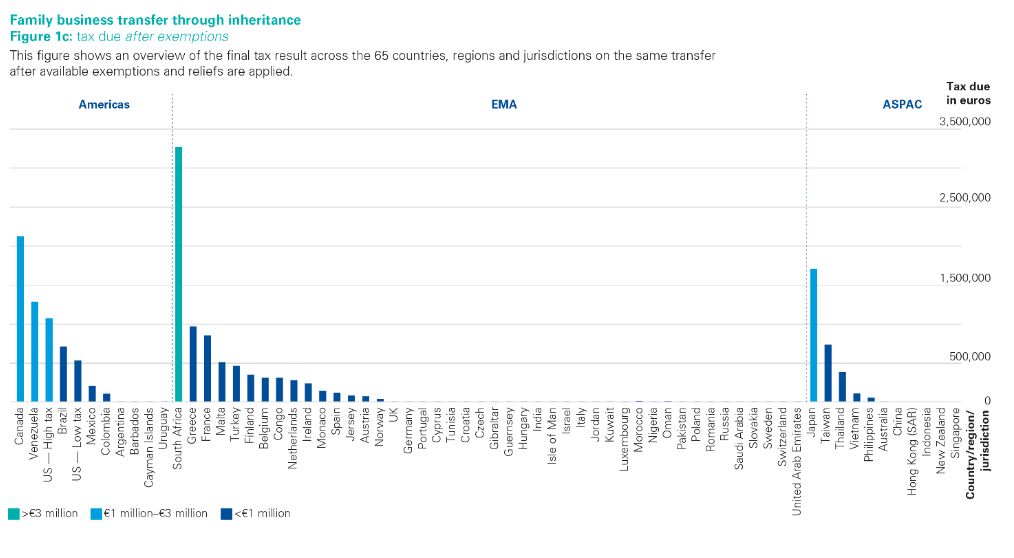Click the light blue €1 million–€3 million swatch

coord(95,513)
